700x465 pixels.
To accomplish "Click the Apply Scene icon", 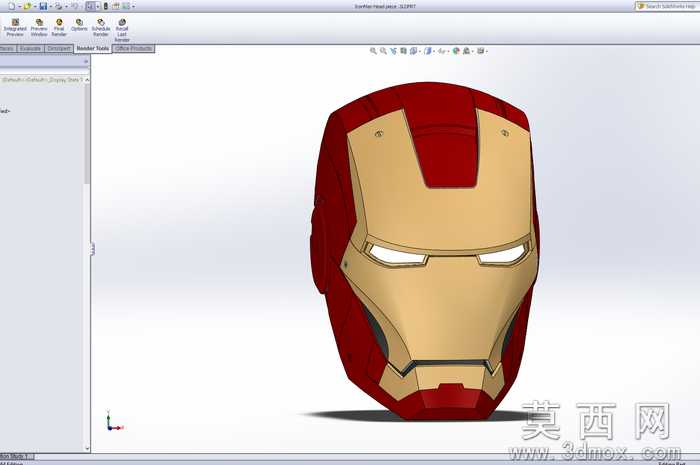I will (466, 51).
